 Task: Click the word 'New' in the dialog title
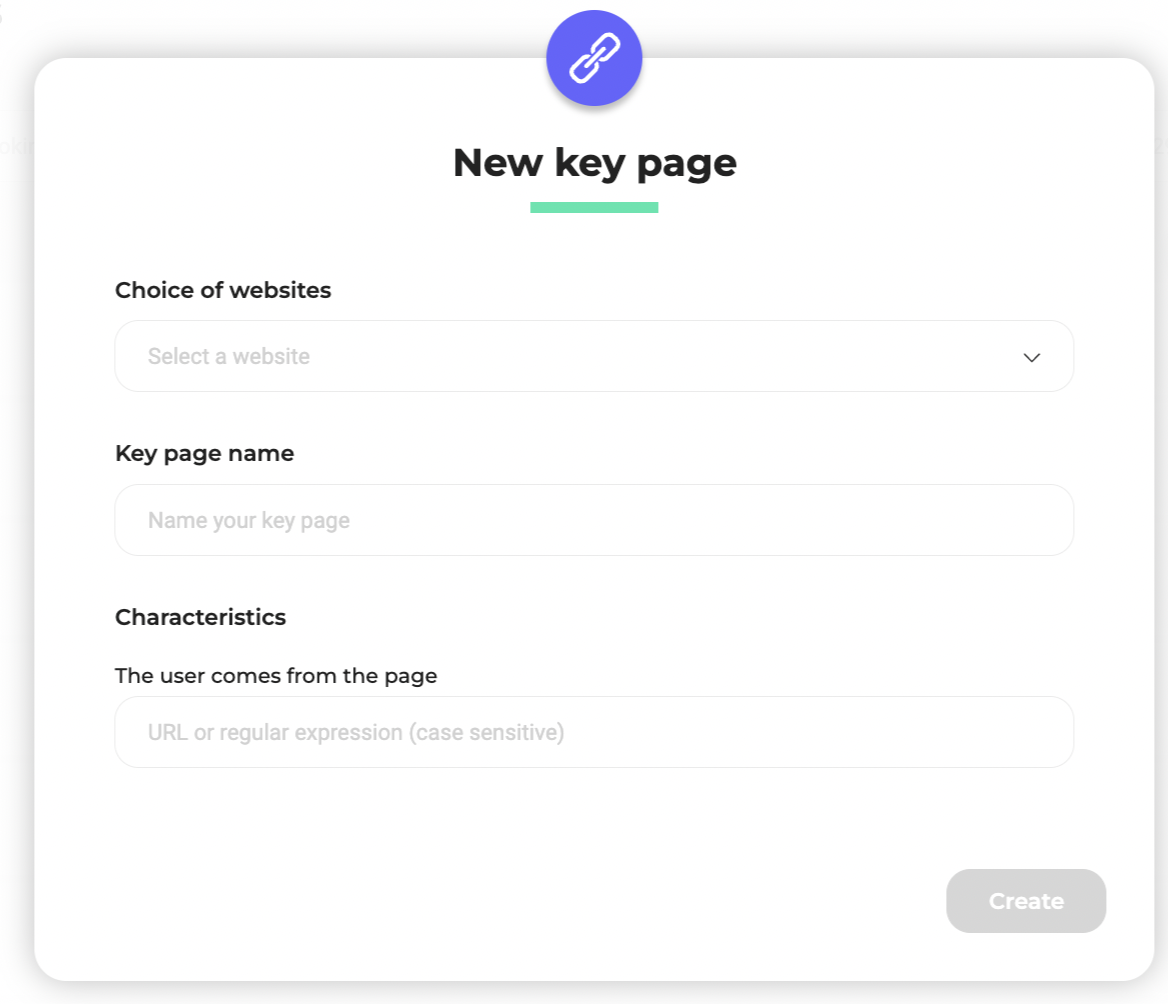click(497, 163)
